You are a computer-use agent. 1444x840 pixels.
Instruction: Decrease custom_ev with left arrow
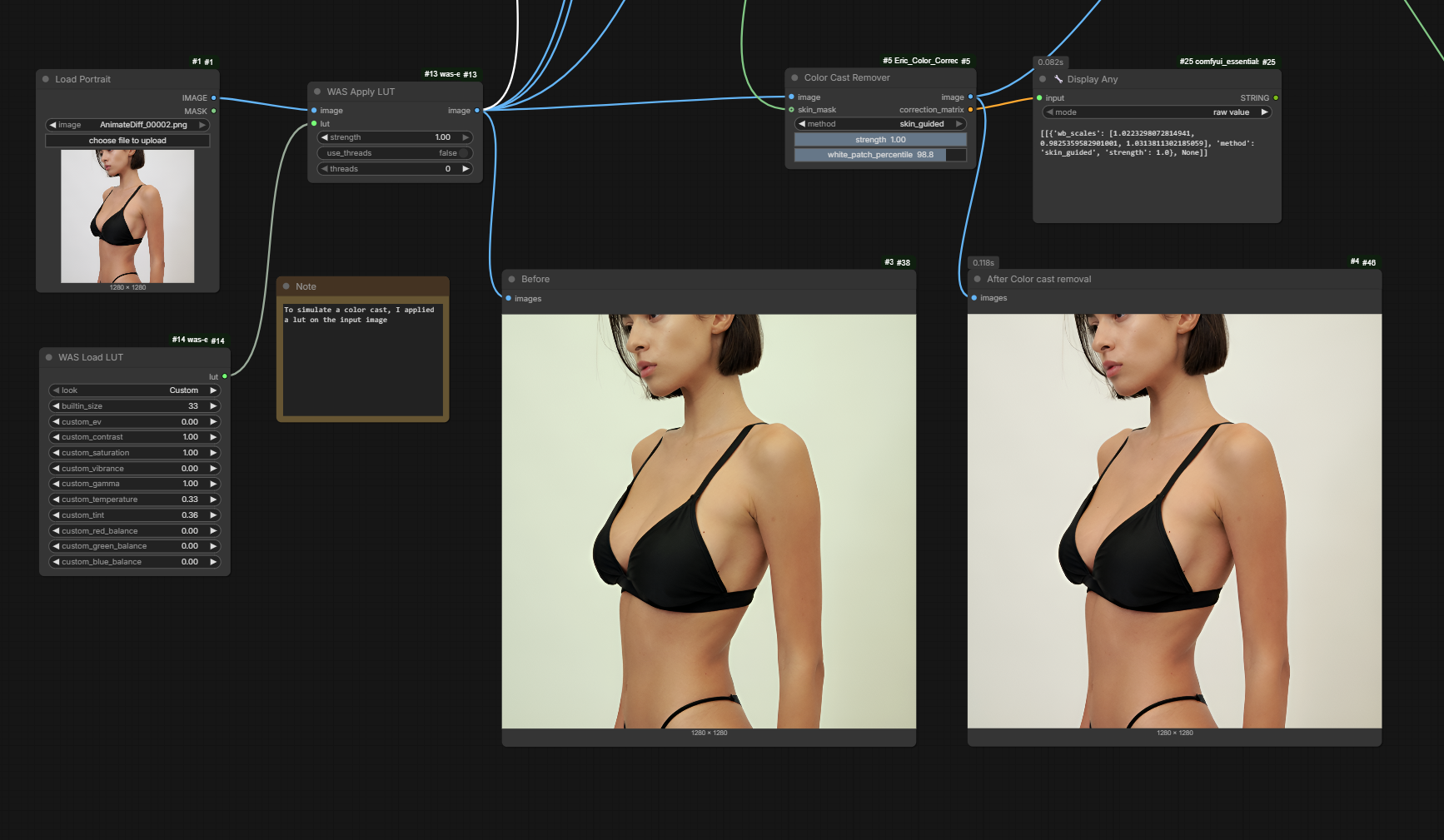(x=56, y=422)
